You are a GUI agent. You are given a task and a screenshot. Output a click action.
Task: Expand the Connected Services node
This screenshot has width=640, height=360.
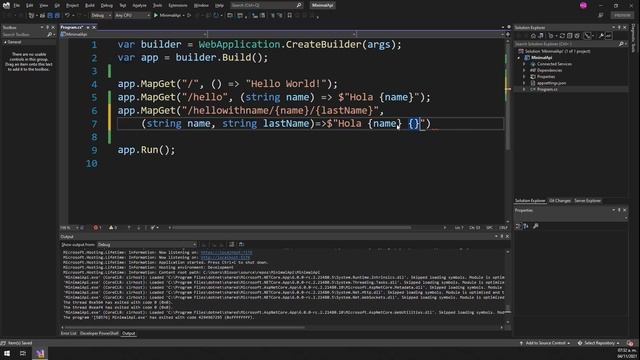524,64
